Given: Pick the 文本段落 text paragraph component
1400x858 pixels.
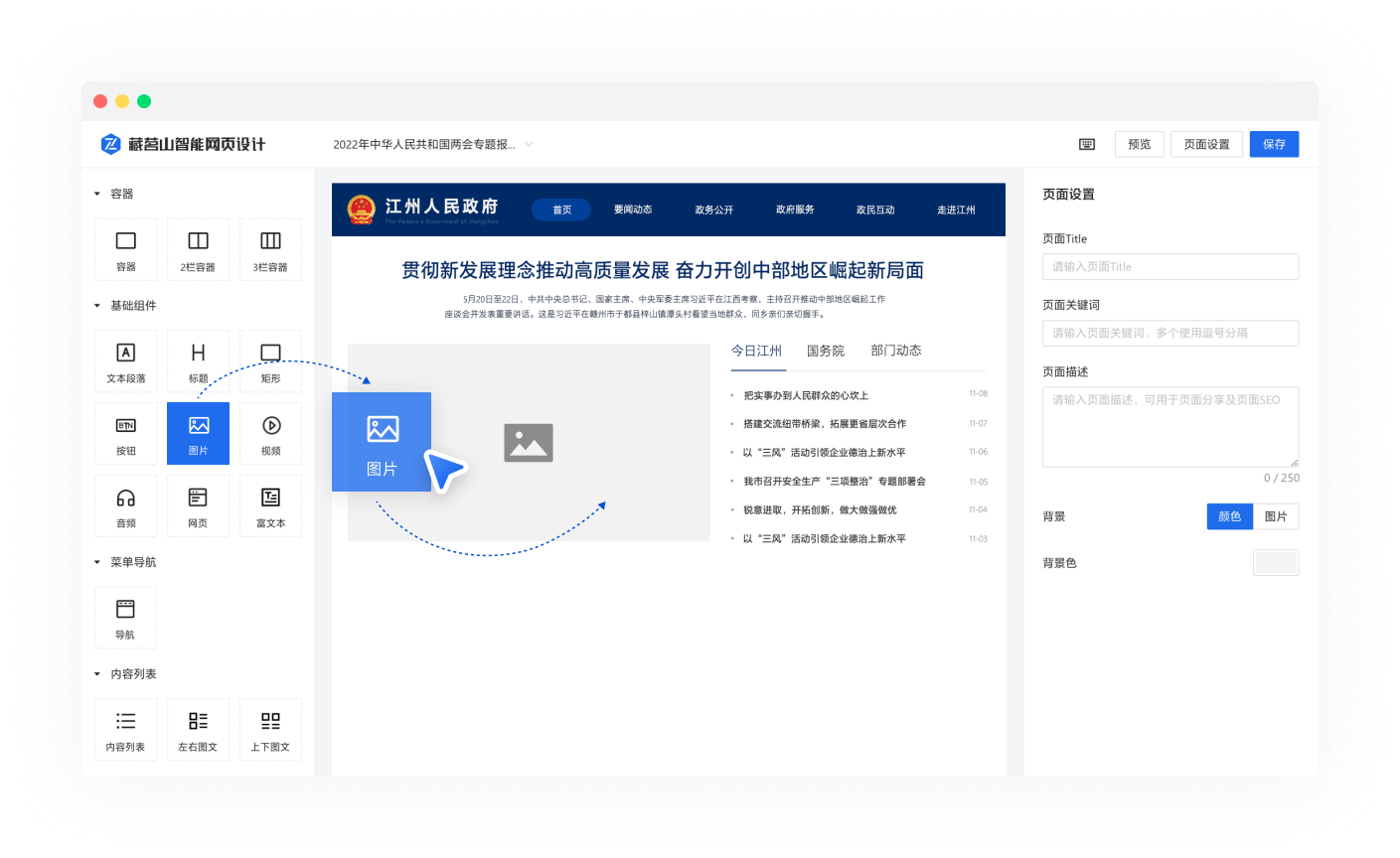Looking at the screenshot, I should [x=126, y=360].
